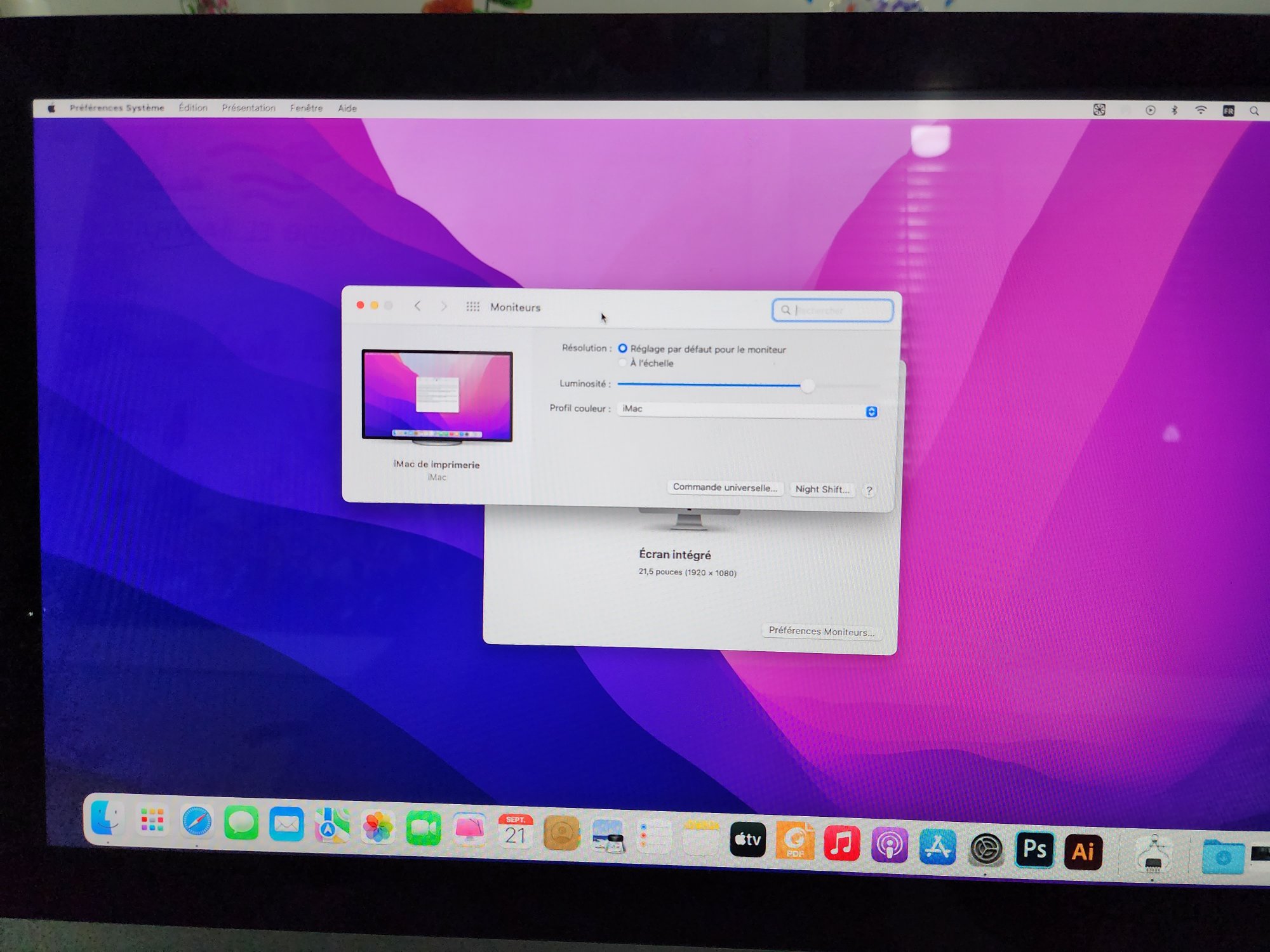Click the Night Shift... button
Viewport: 1270px width, 952px height.
point(822,489)
